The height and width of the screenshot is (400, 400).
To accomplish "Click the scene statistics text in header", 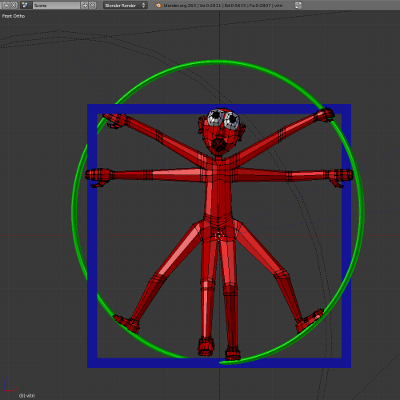I will coord(223,5).
